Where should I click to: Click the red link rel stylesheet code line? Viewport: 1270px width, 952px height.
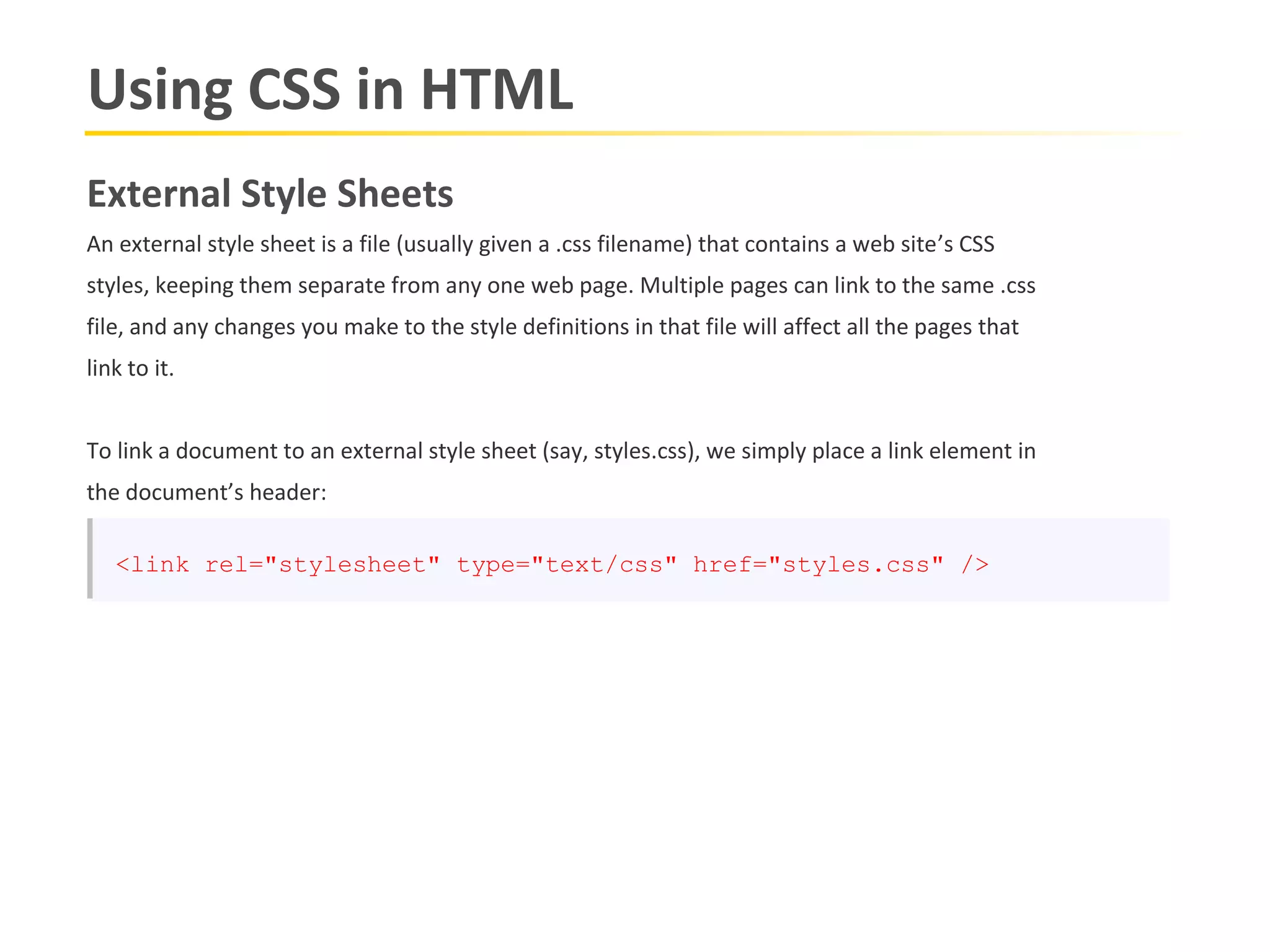552,565
